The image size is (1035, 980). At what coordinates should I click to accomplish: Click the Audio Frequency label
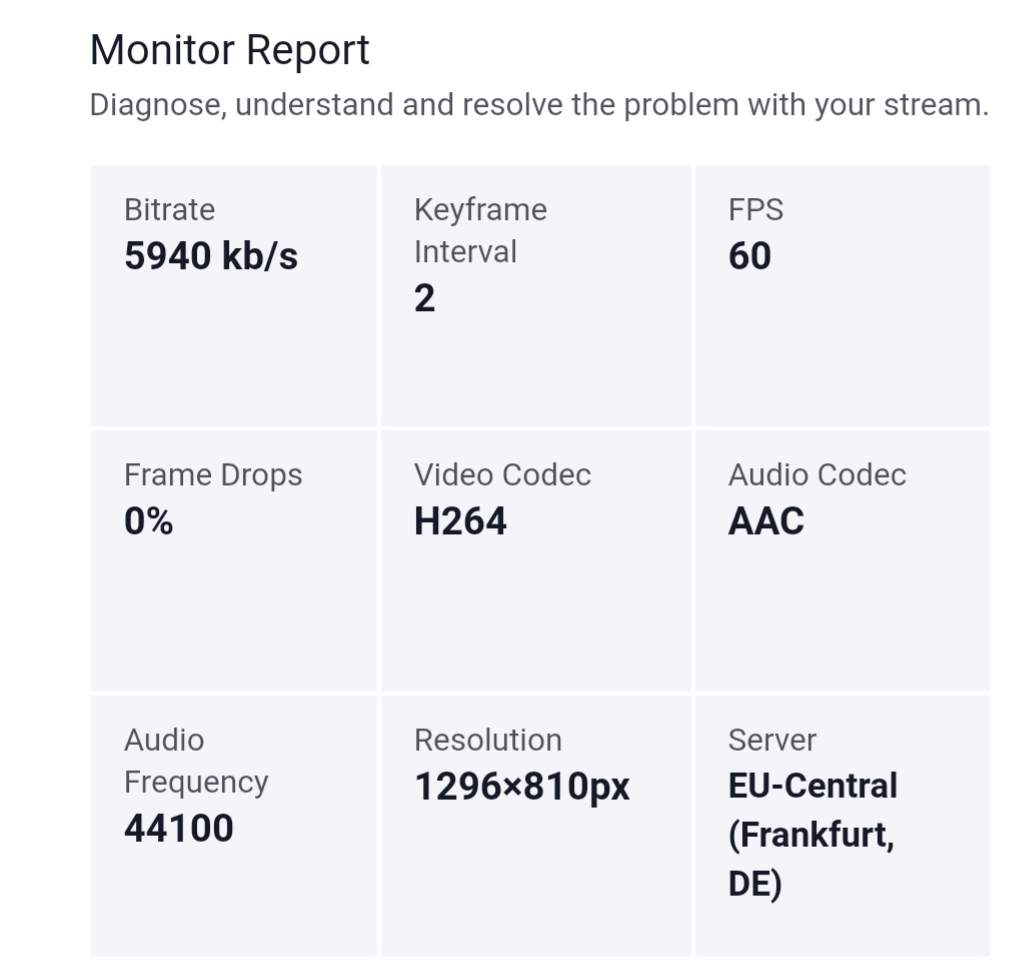click(x=196, y=761)
